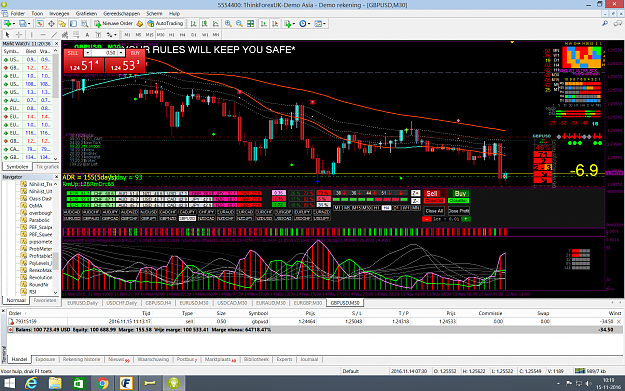Viewport: 625px width, 391px height.
Task: Select the Fibonacci retracement tool
Action: 76,35
